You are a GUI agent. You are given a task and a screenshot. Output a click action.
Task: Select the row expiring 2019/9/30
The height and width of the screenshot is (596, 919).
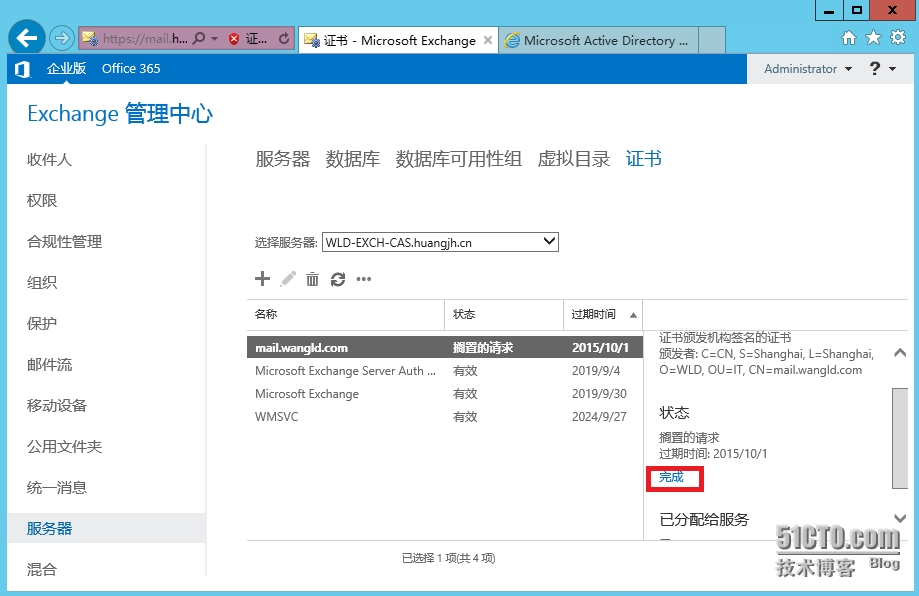click(x=445, y=394)
